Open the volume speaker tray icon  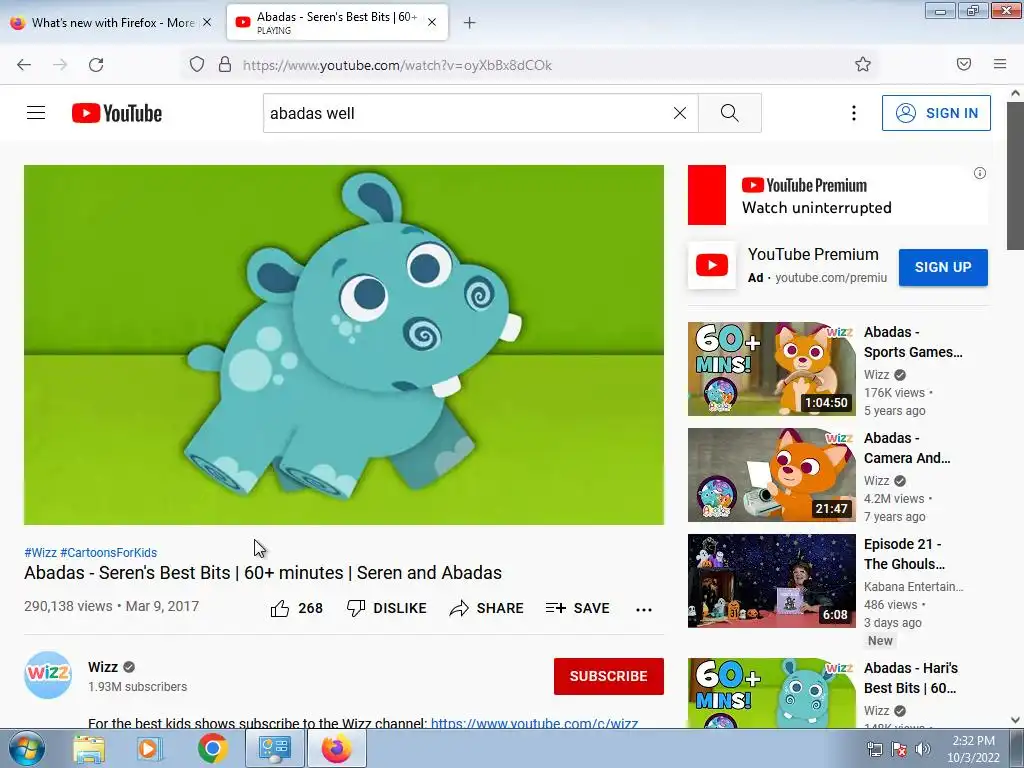923,750
